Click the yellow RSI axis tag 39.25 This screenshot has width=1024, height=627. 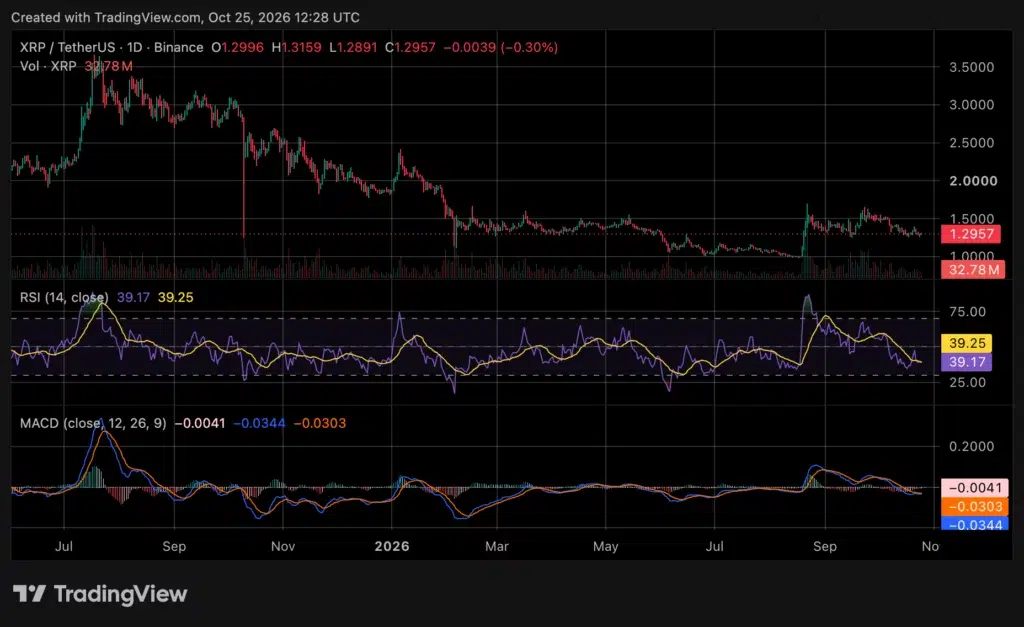point(967,343)
